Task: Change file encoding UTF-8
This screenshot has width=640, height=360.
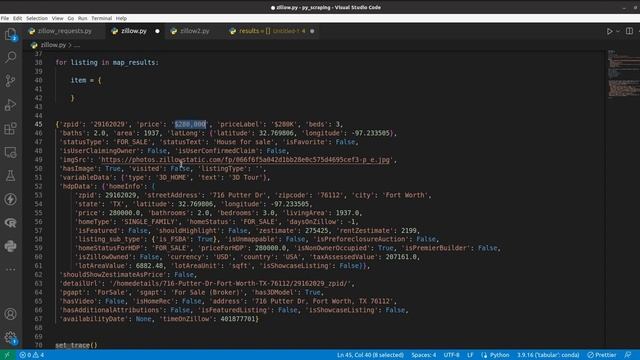Action: pos(451,355)
